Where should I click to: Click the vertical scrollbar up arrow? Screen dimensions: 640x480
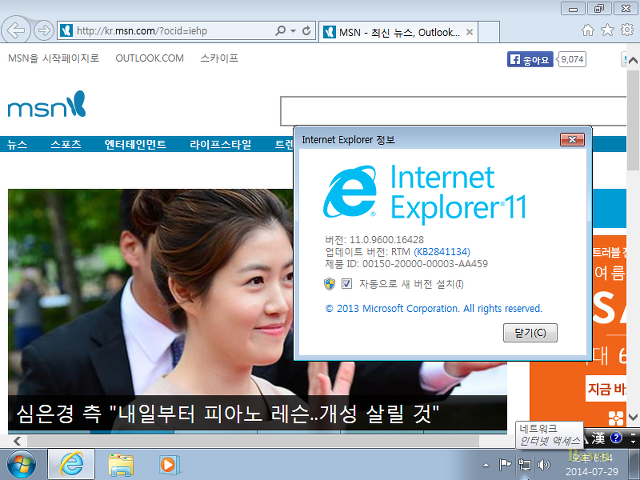tap(633, 61)
